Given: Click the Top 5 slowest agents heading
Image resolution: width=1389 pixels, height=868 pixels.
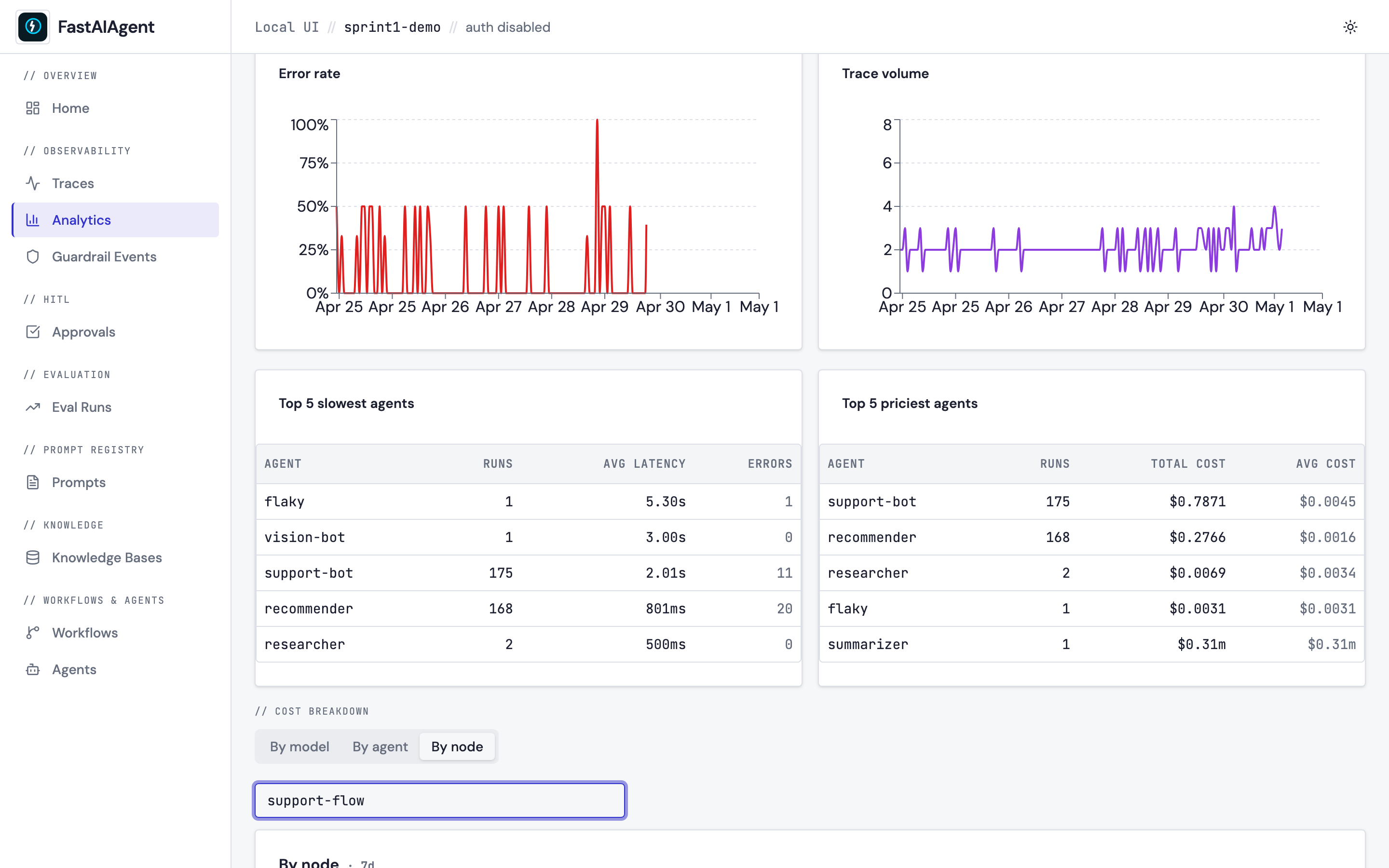Looking at the screenshot, I should [x=346, y=403].
